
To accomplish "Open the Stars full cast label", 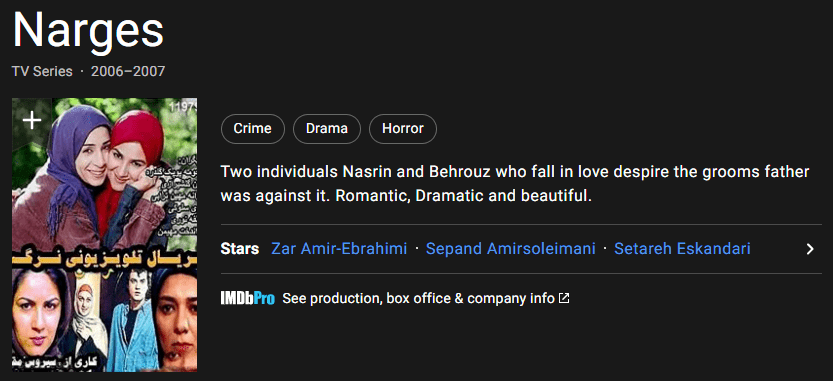I will pos(240,249).
